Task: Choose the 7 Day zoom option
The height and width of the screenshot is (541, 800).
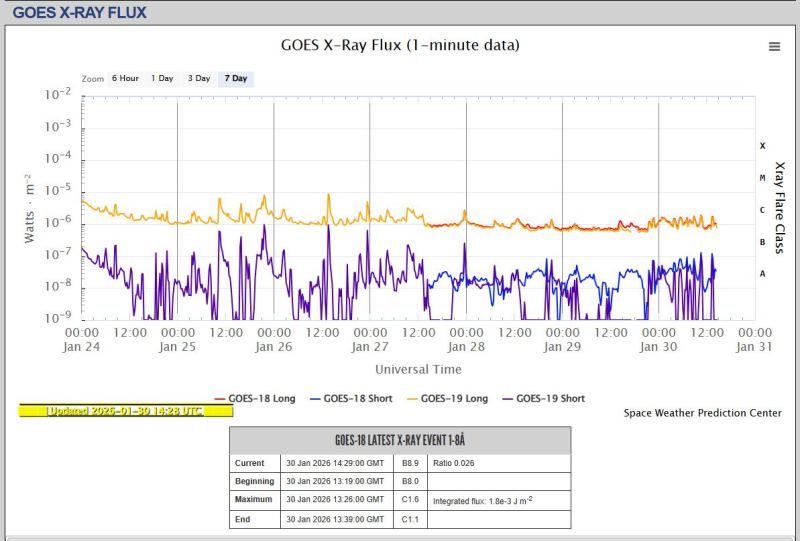Action: coord(236,78)
